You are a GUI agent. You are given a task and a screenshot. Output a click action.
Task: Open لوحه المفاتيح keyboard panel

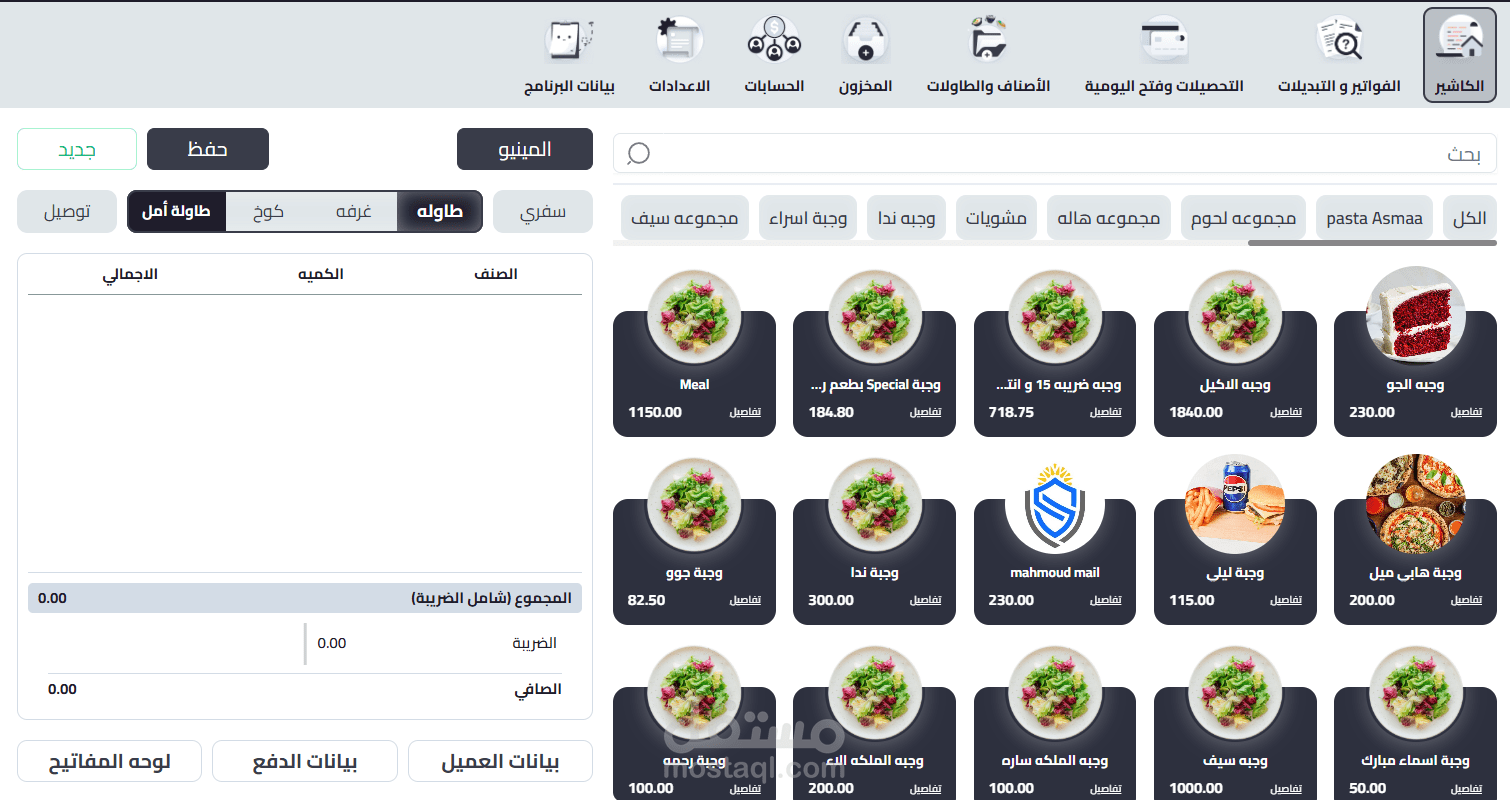[109, 761]
